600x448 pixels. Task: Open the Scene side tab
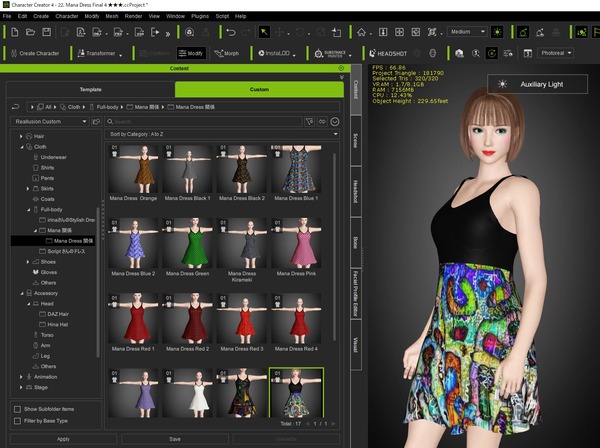[355, 141]
